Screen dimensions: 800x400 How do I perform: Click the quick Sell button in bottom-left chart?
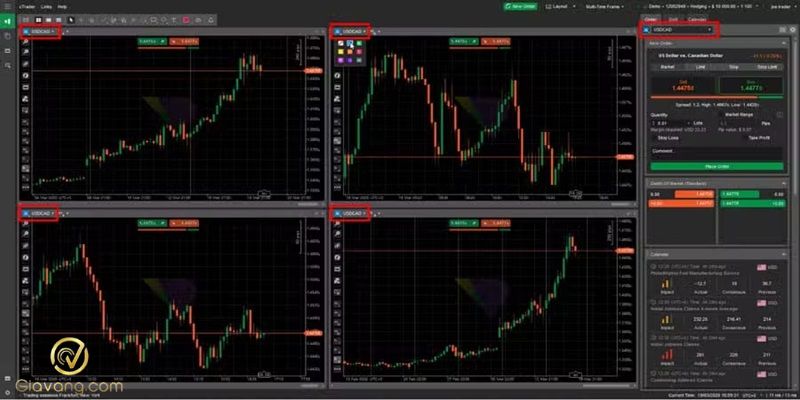click(184, 223)
